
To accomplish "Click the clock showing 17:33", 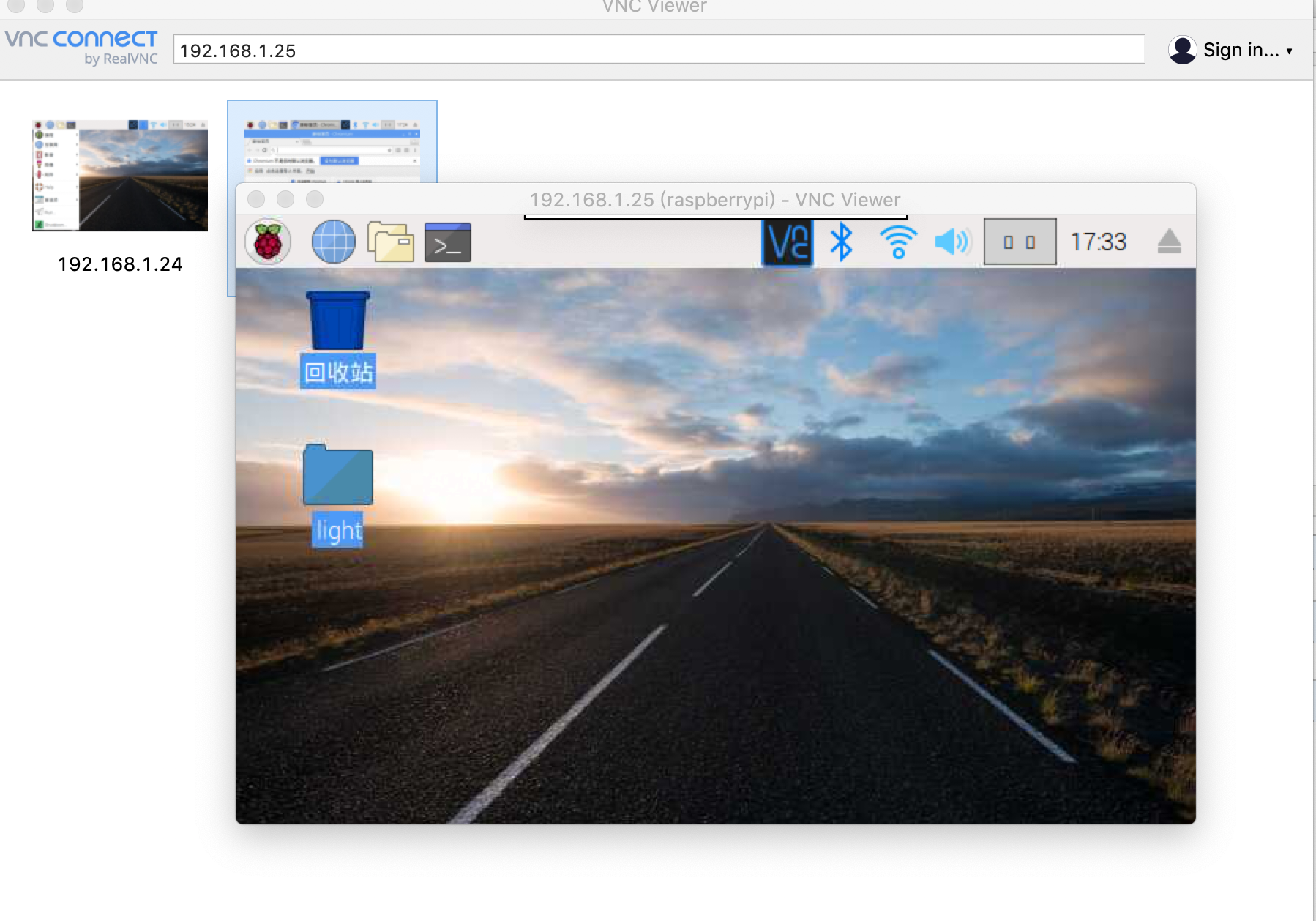I will point(1098,242).
